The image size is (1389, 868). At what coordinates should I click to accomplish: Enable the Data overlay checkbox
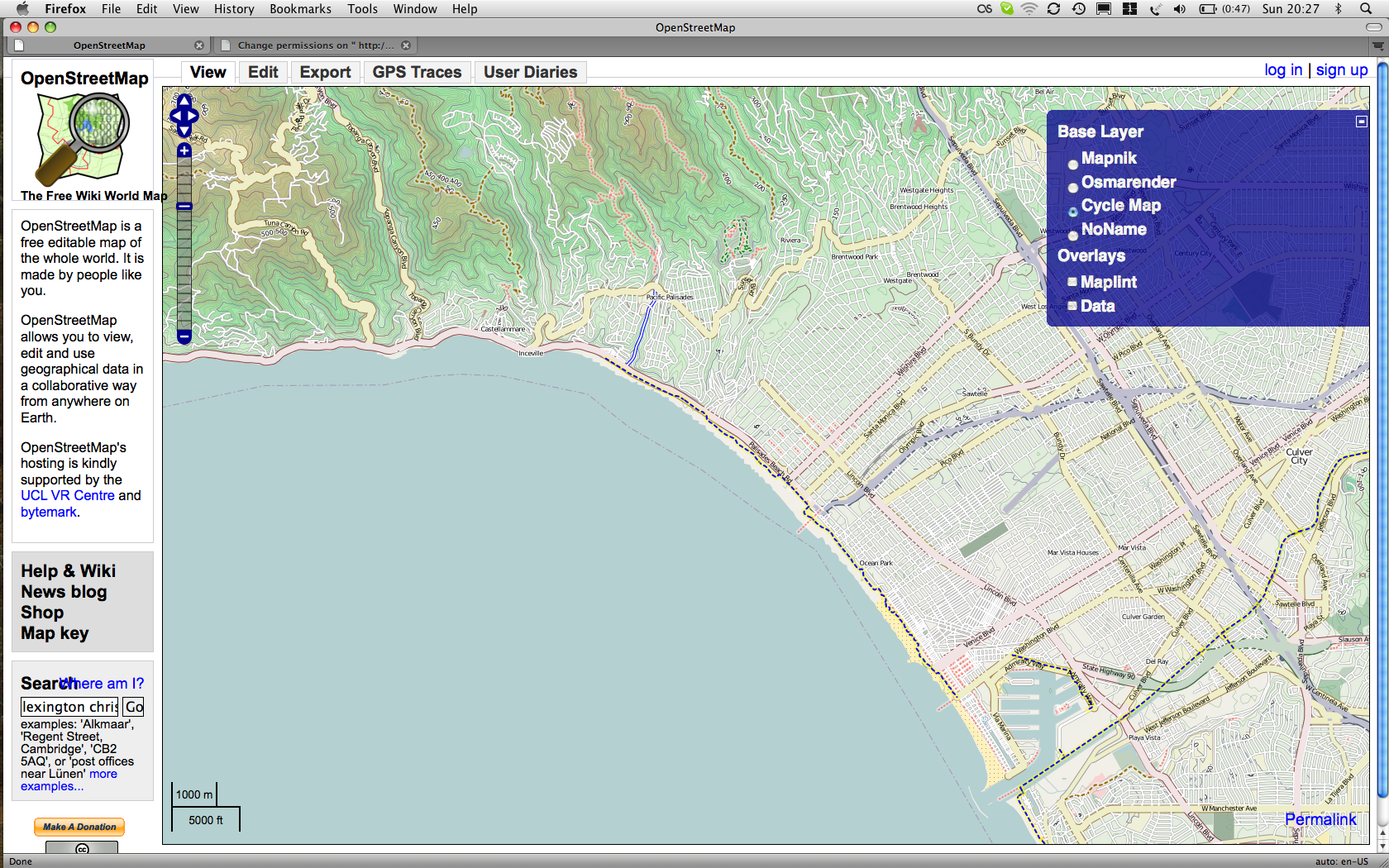click(x=1072, y=306)
